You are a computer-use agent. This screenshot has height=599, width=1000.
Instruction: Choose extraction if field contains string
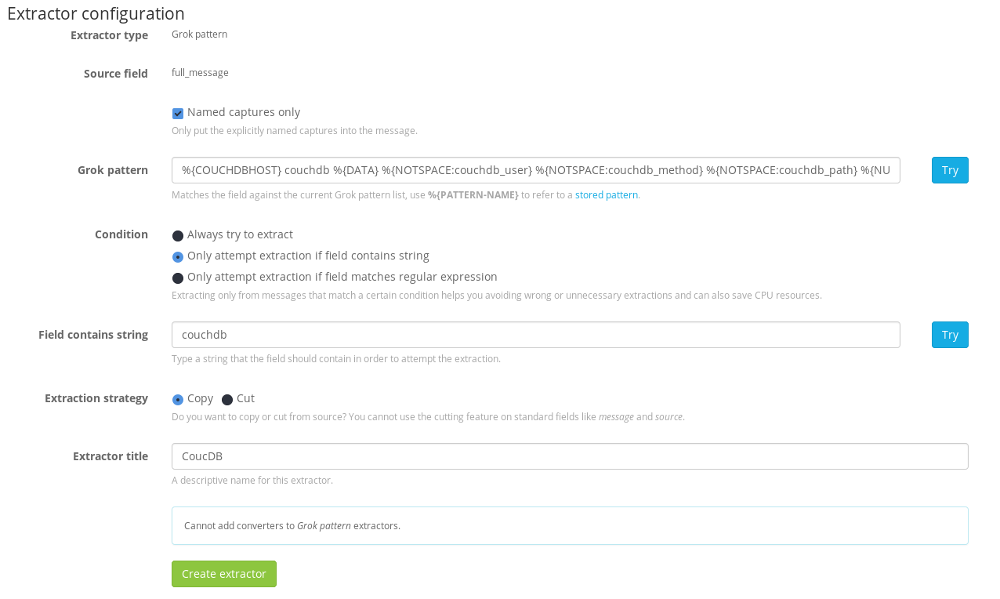point(178,256)
